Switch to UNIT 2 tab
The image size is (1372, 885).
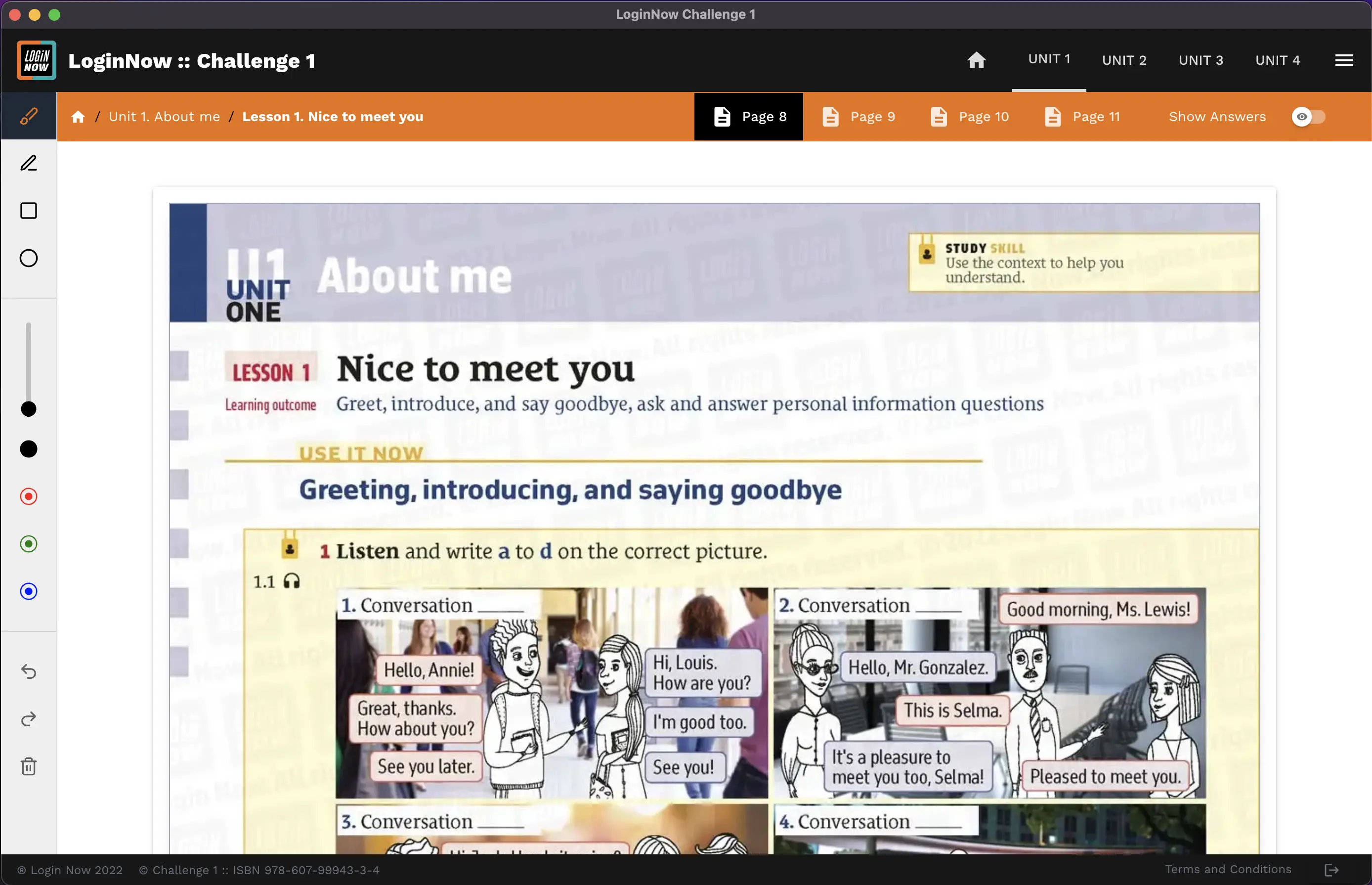tap(1124, 60)
